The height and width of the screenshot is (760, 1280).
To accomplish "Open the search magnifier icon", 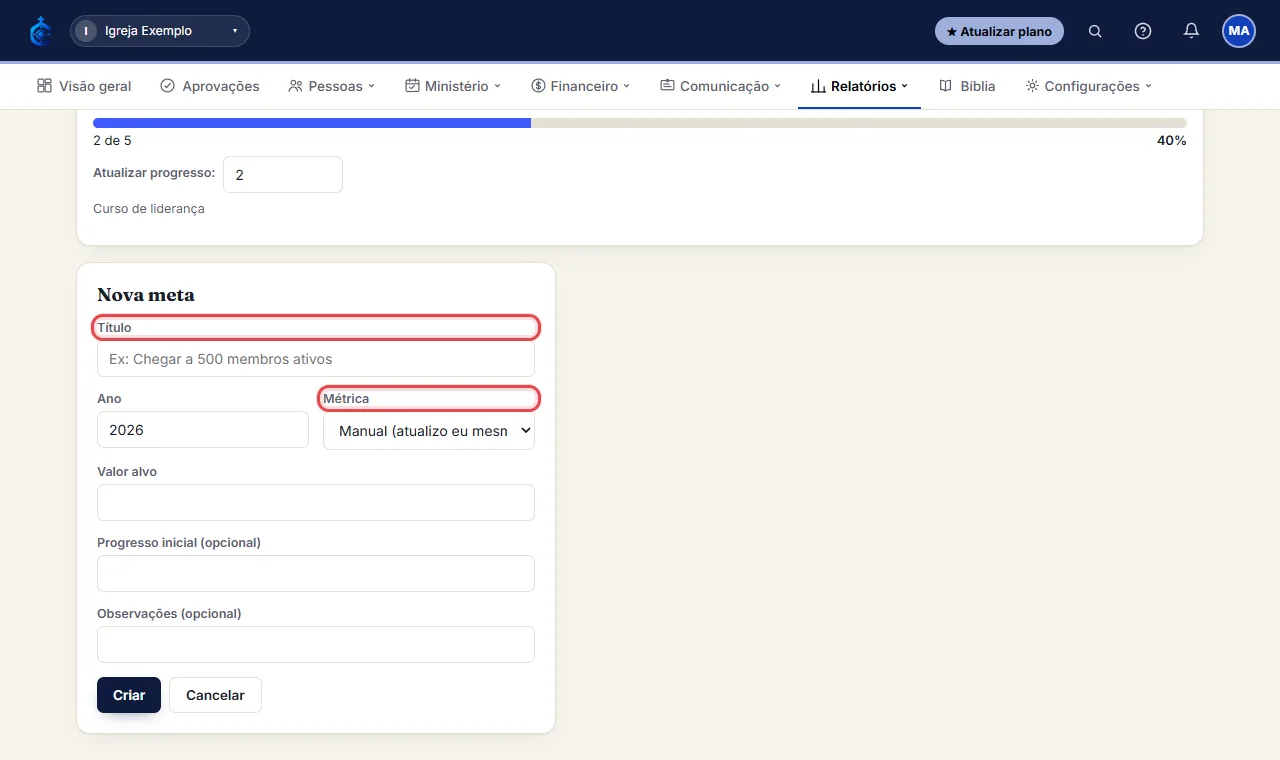I will click(x=1095, y=31).
